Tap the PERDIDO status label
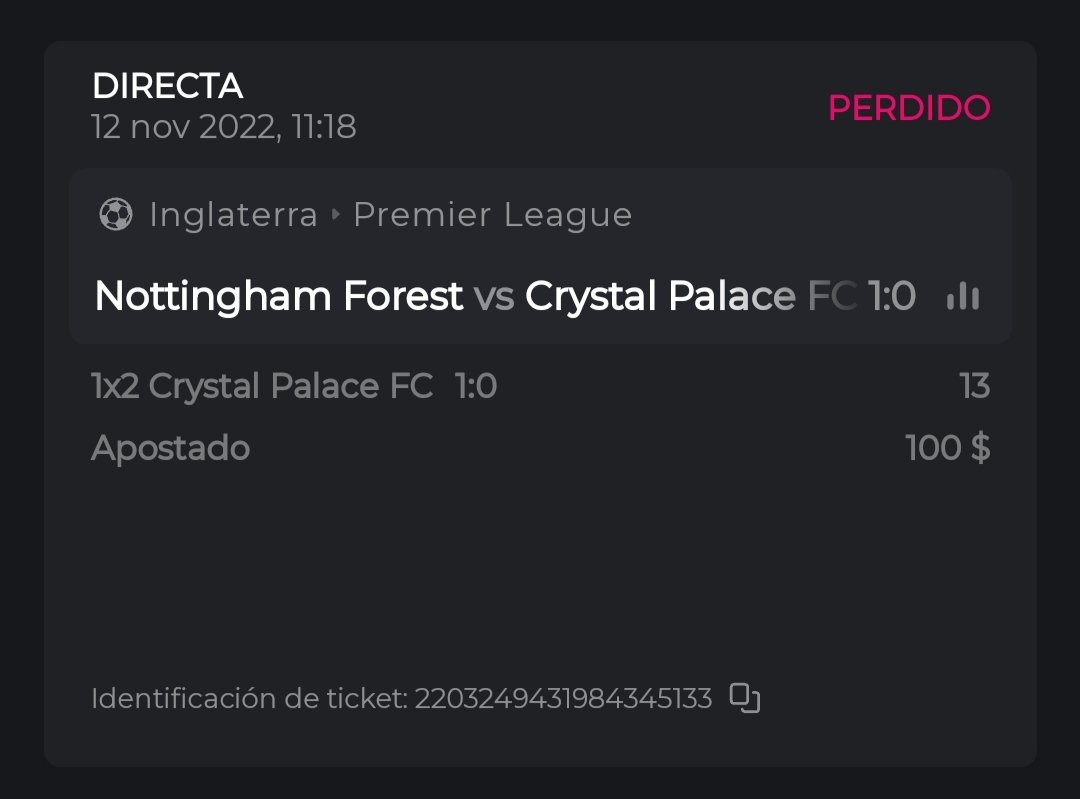Viewport: 1080px width, 799px height. pyautogui.click(x=908, y=108)
